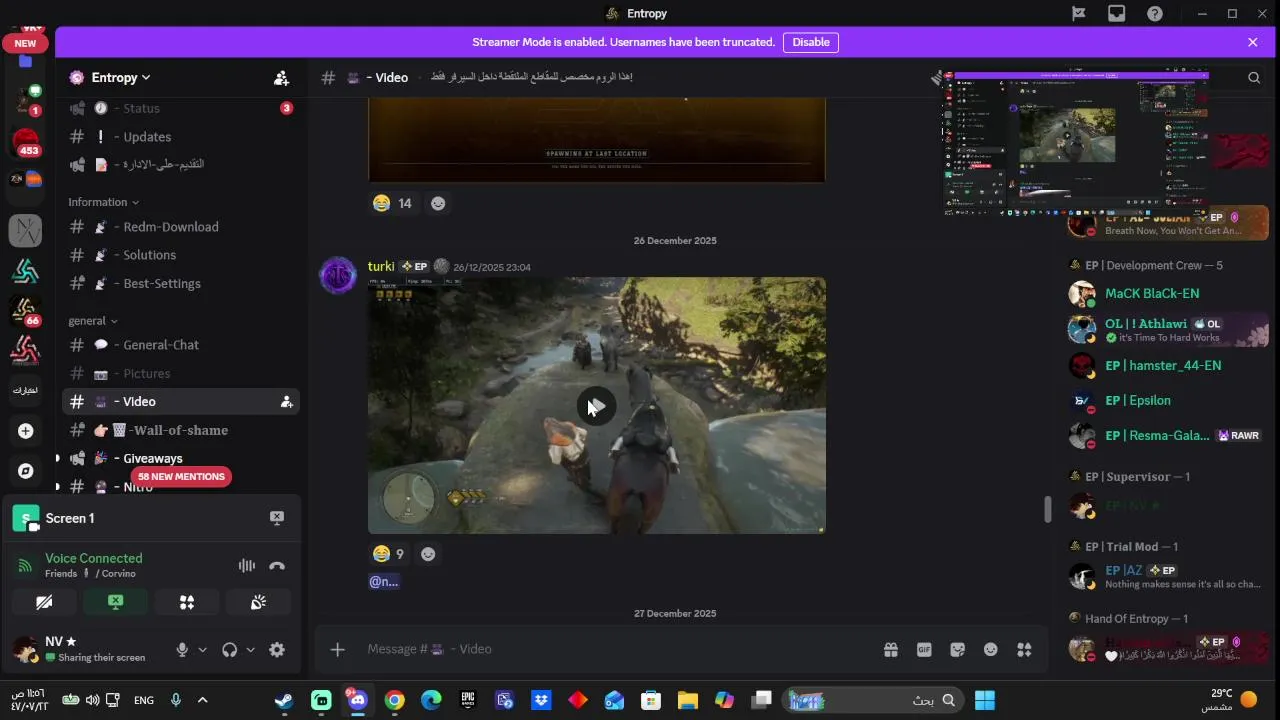Screen dimensions: 1280x720
Task: Add the laughing reaction with 9 count
Action: point(388,554)
